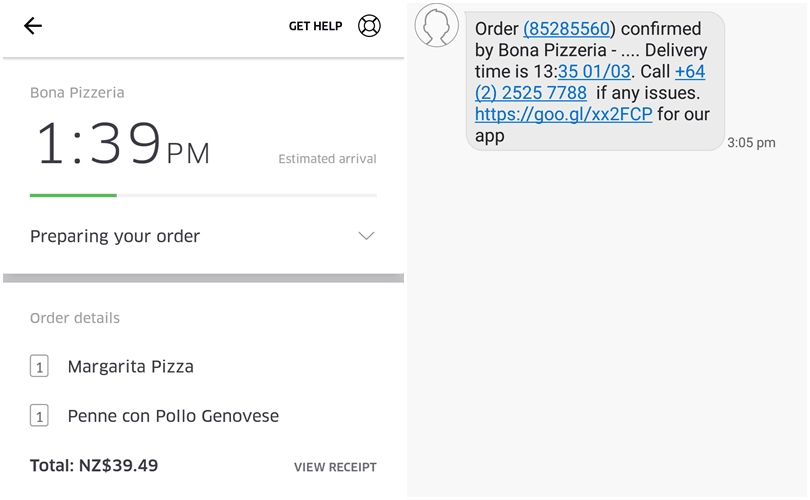Open the goo.gl/xx2FCP app link
The height and width of the screenshot is (500, 810).
pyautogui.click(x=563, y=114)
